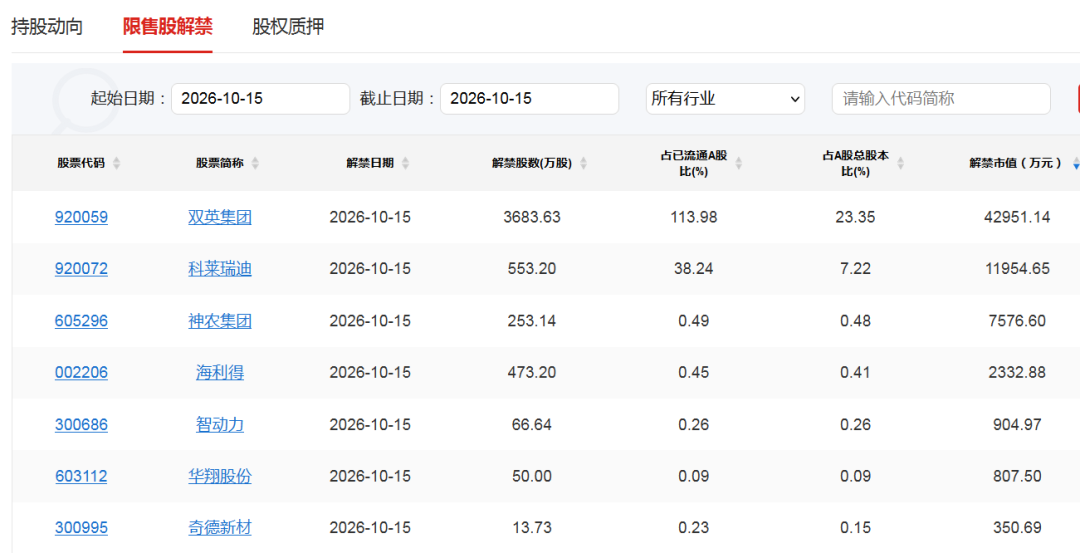This screenshot has height=553, width=1080.
Task: Click the 起始日期 date input field
Action: pos(260,98)
